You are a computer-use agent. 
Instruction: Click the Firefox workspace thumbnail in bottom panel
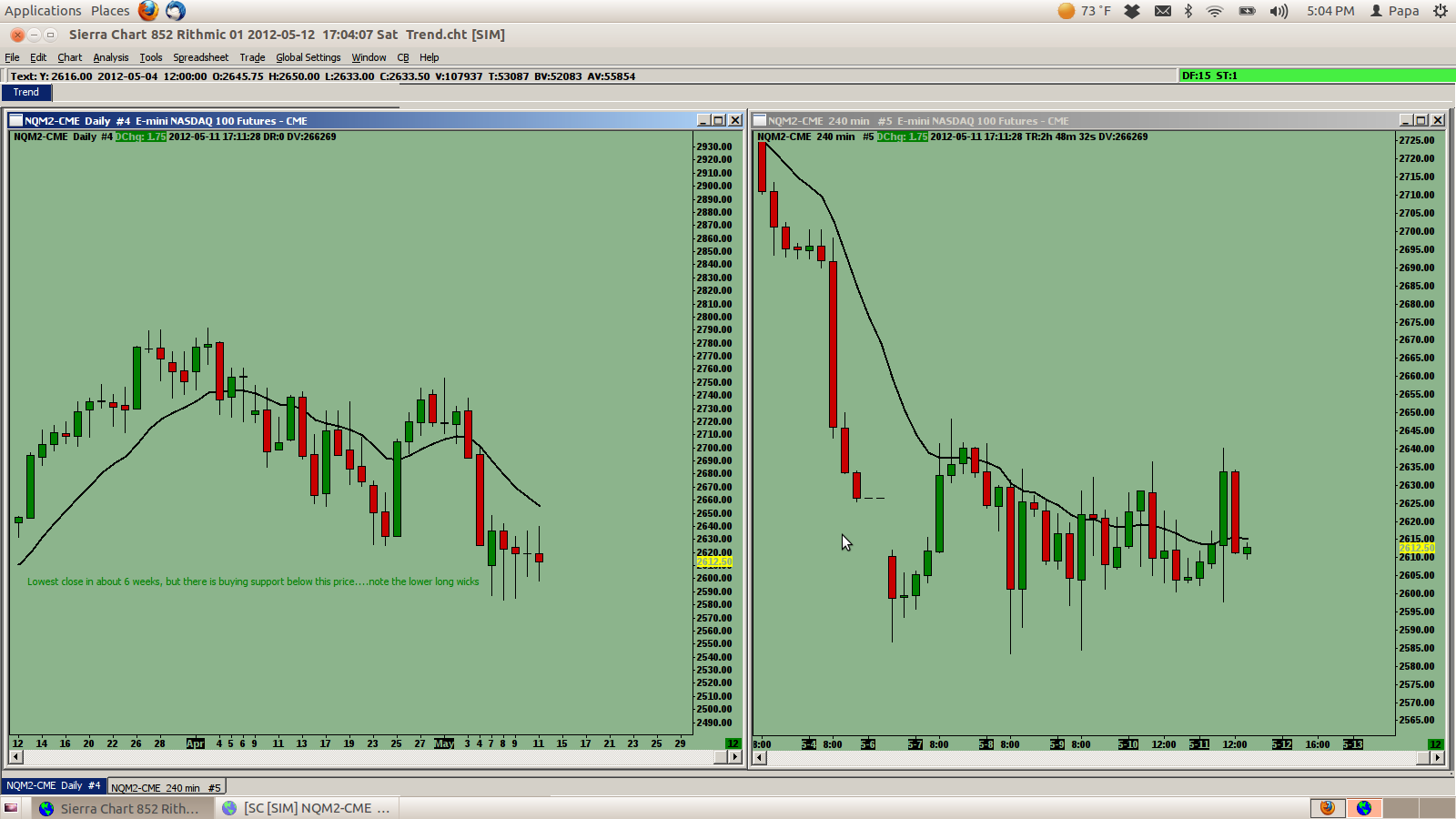(1328, 808)
